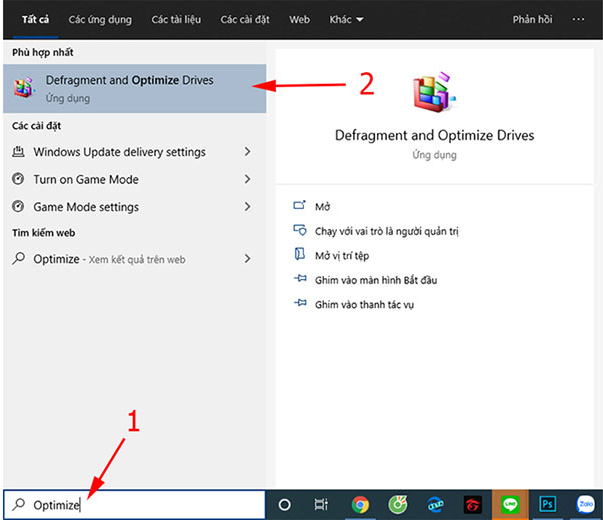This screenshot has height=520, width=603.
Task: Open Cortana circle on the taskbar
Action: pyautogui.click(x=285, y=504)
